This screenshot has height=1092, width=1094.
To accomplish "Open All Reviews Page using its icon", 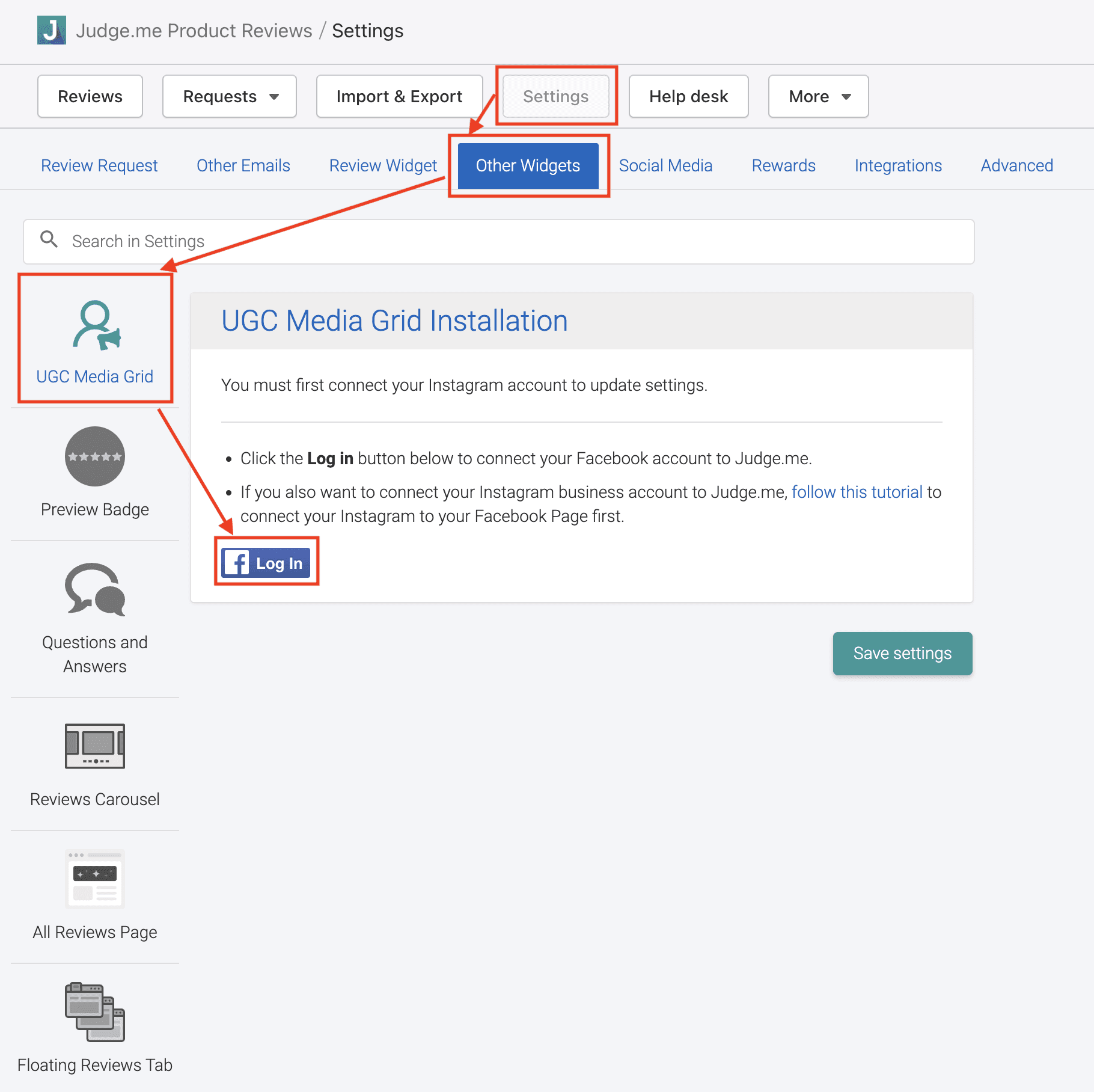I will click(94, 879).
